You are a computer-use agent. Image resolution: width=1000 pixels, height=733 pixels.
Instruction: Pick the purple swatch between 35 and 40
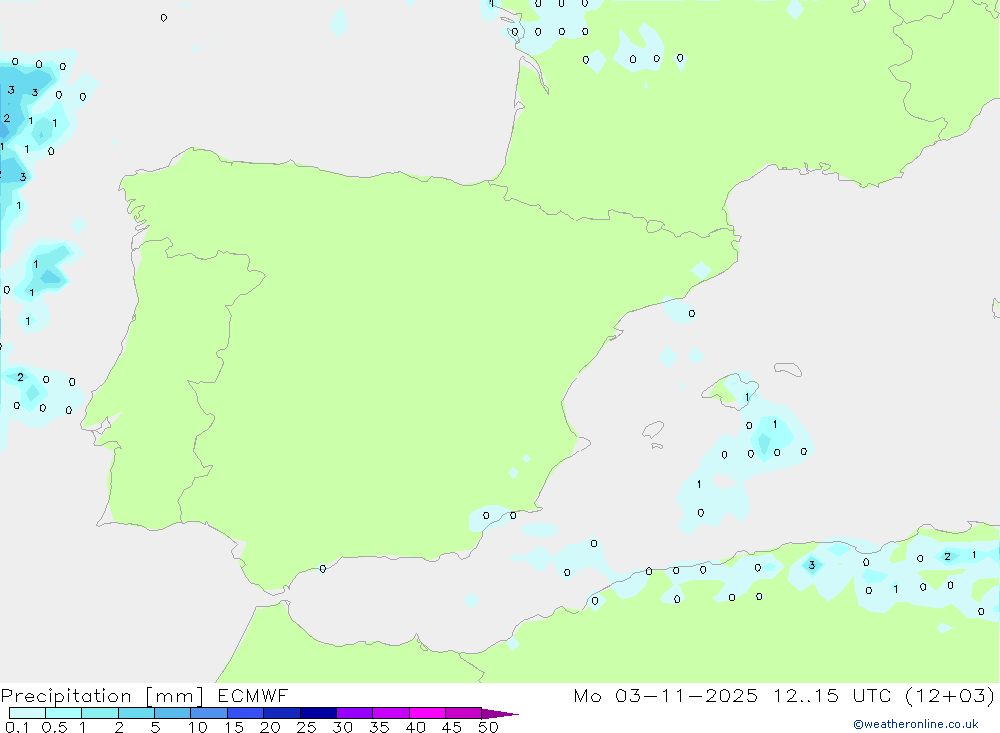point(390,713)
